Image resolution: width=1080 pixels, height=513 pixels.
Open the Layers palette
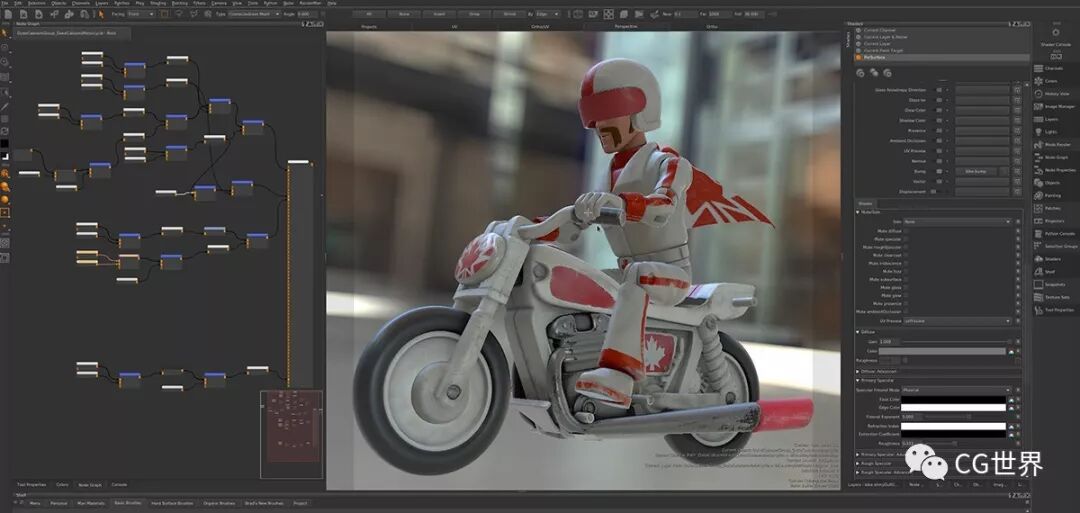coord(1048,119)
